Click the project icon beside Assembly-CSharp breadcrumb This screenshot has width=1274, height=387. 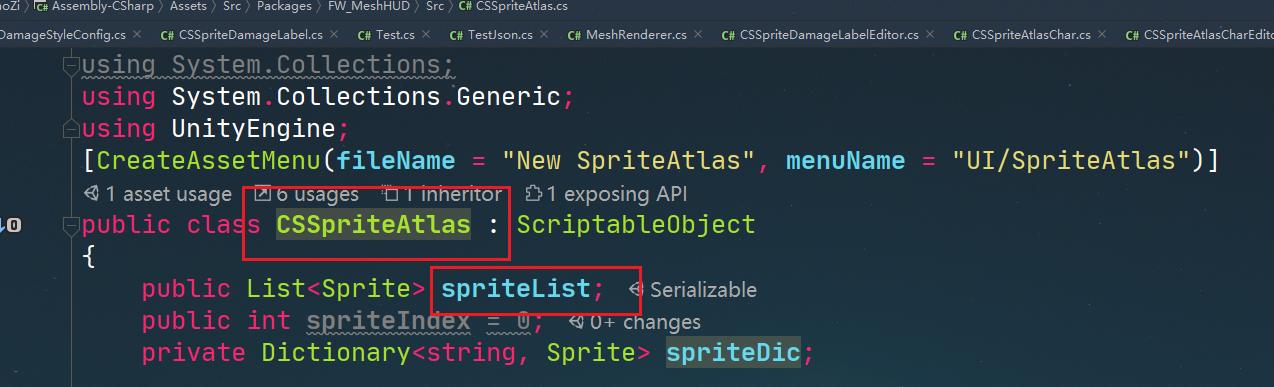tap(40, 6)
